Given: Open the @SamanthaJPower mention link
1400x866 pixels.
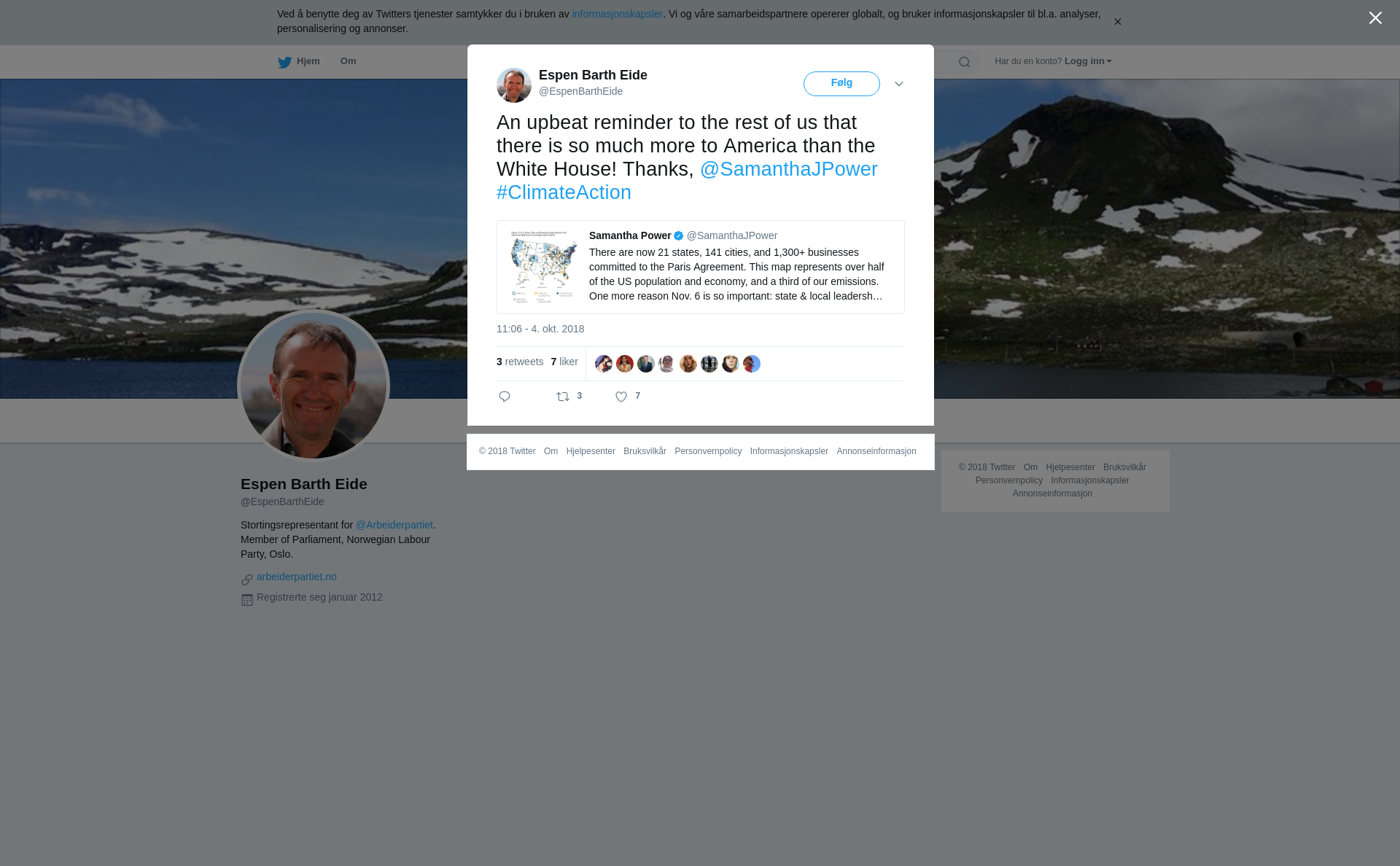Looking at the screenshot, I should point(789,169).
